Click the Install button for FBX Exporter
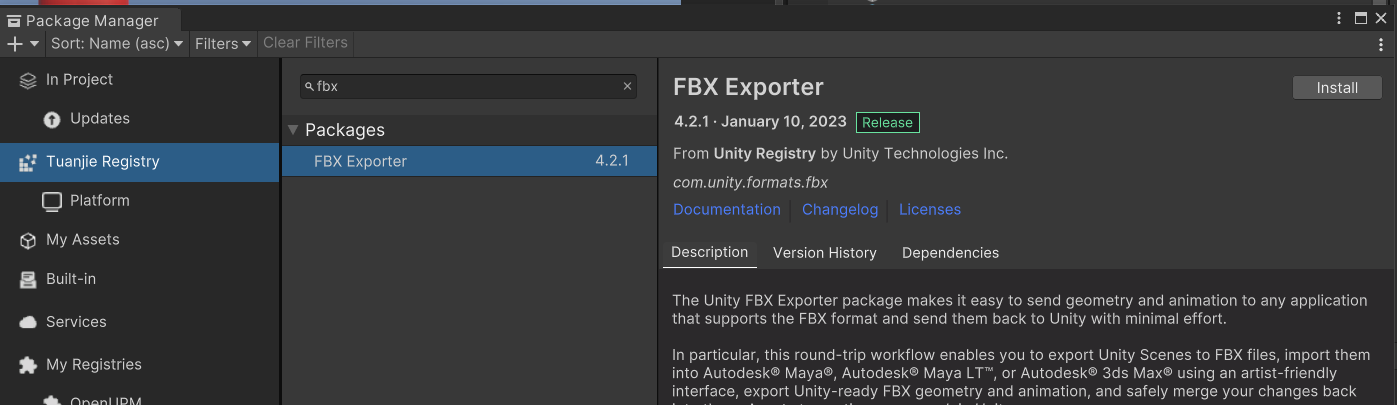 coord(1337,88)
